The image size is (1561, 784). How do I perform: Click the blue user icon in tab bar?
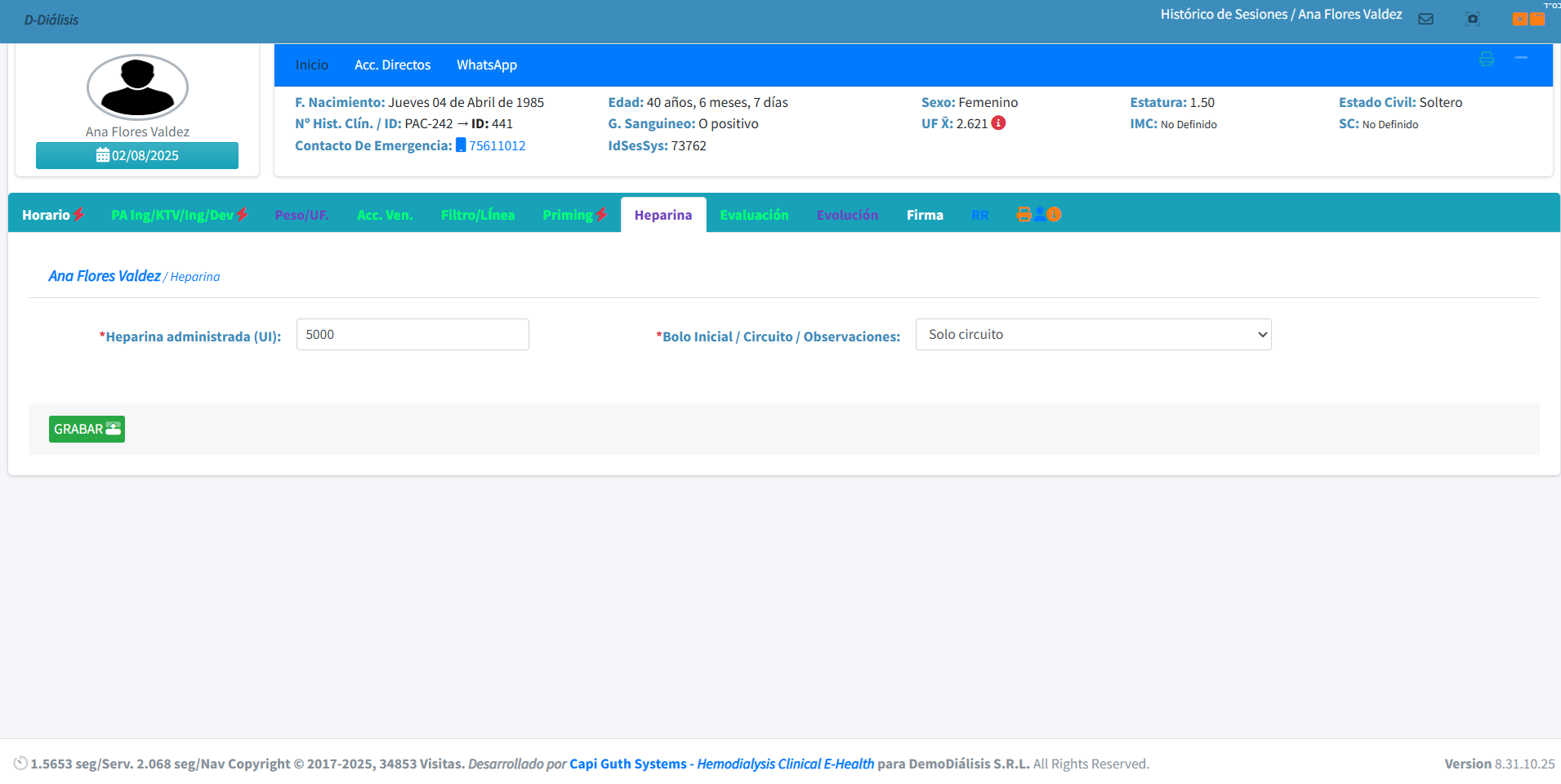[1039, 215]
